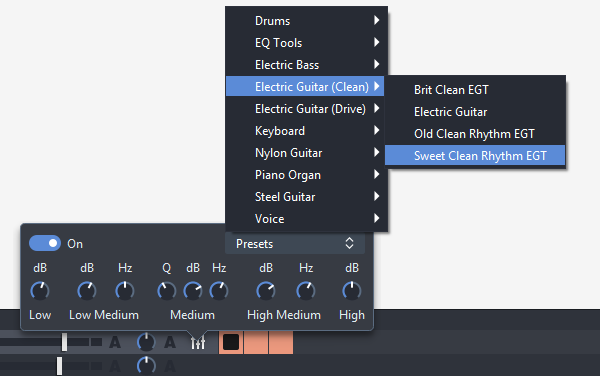Screen dimensions: 600x376
Task: Click the High band dB knob
Action: [351, 291]
